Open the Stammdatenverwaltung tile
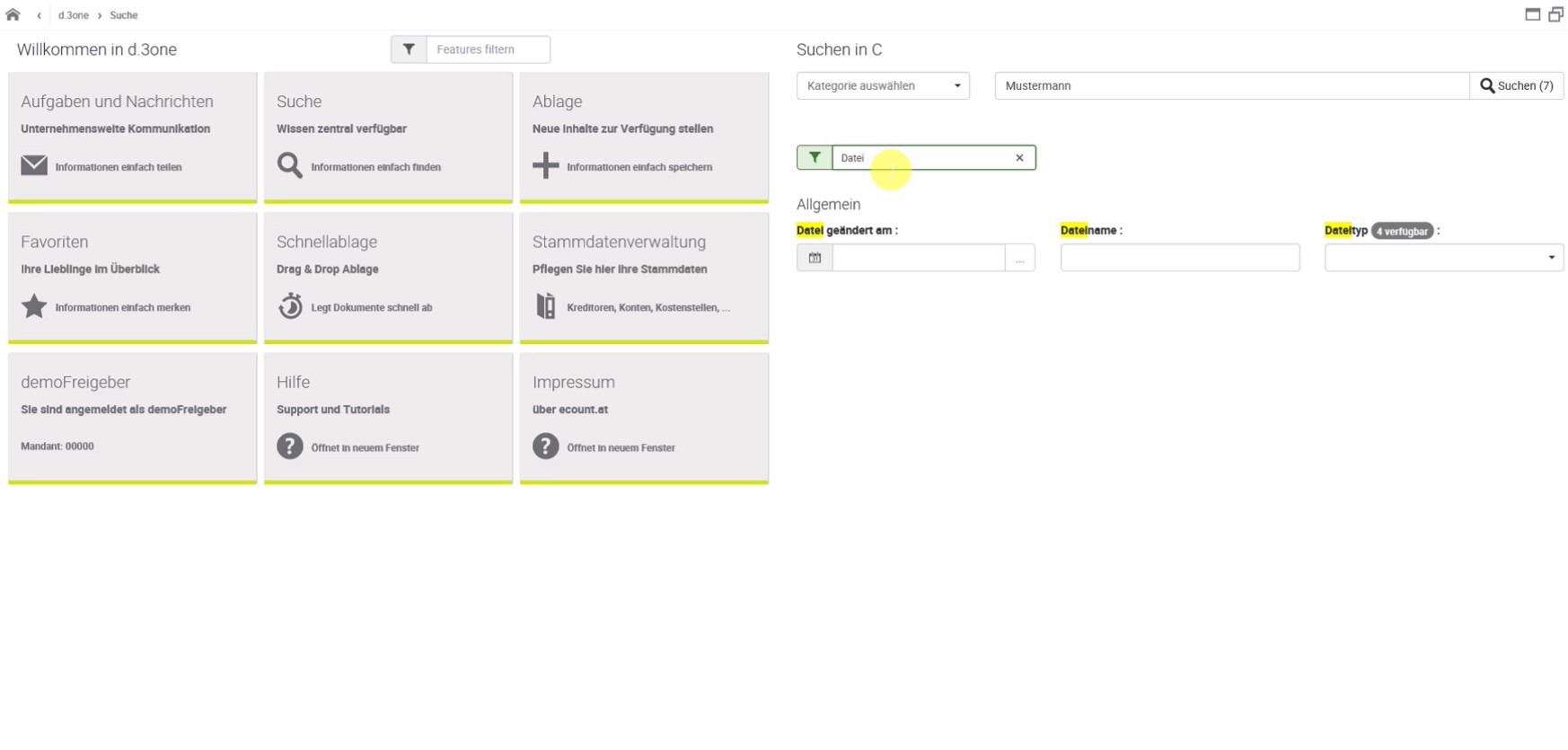 (644, 278)
